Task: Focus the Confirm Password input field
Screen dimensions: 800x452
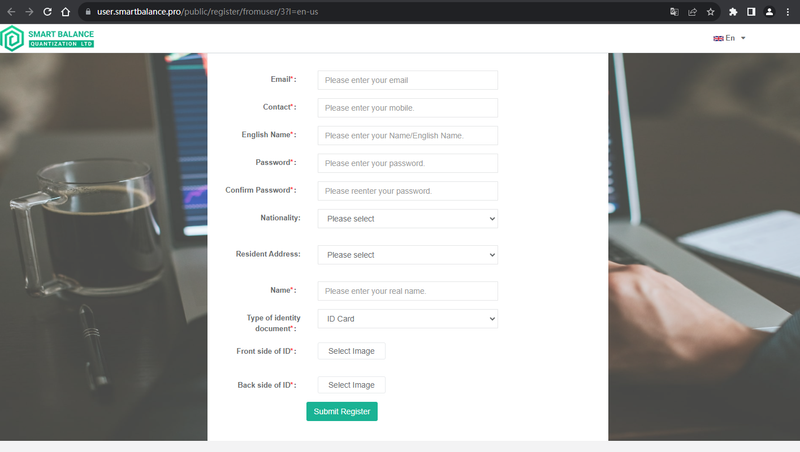Action: pos(408,191)
